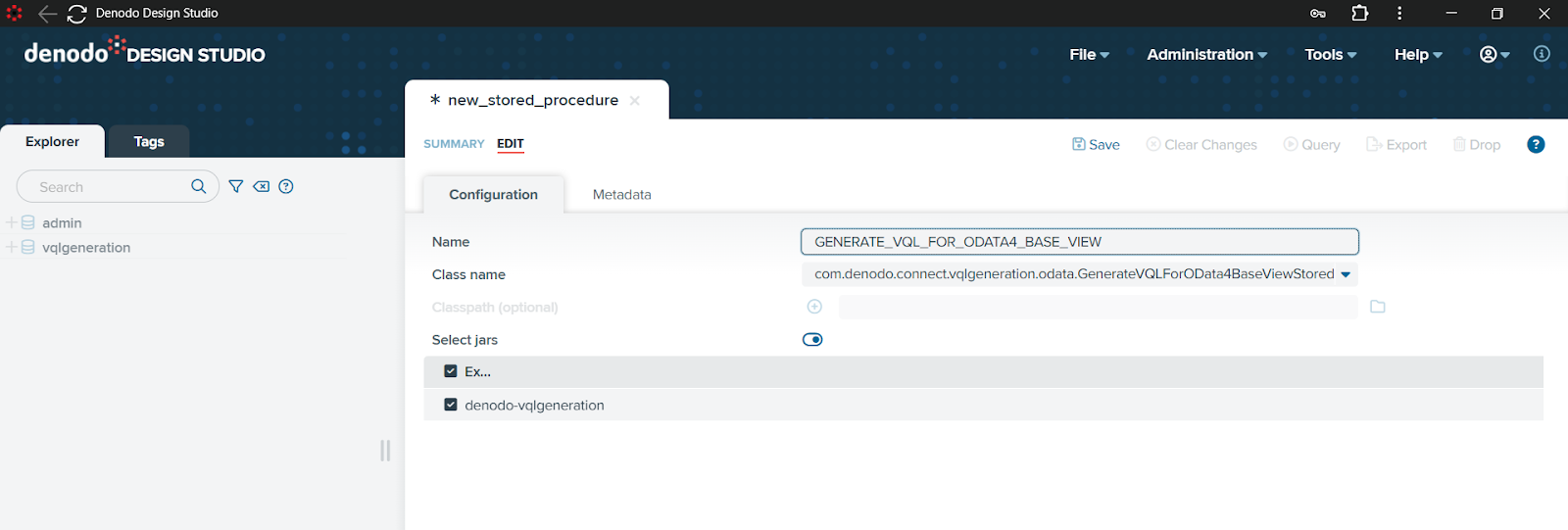1568x530 pixels.
Task: Click the Classpath optional input field
Action: tap(1098, 307)
